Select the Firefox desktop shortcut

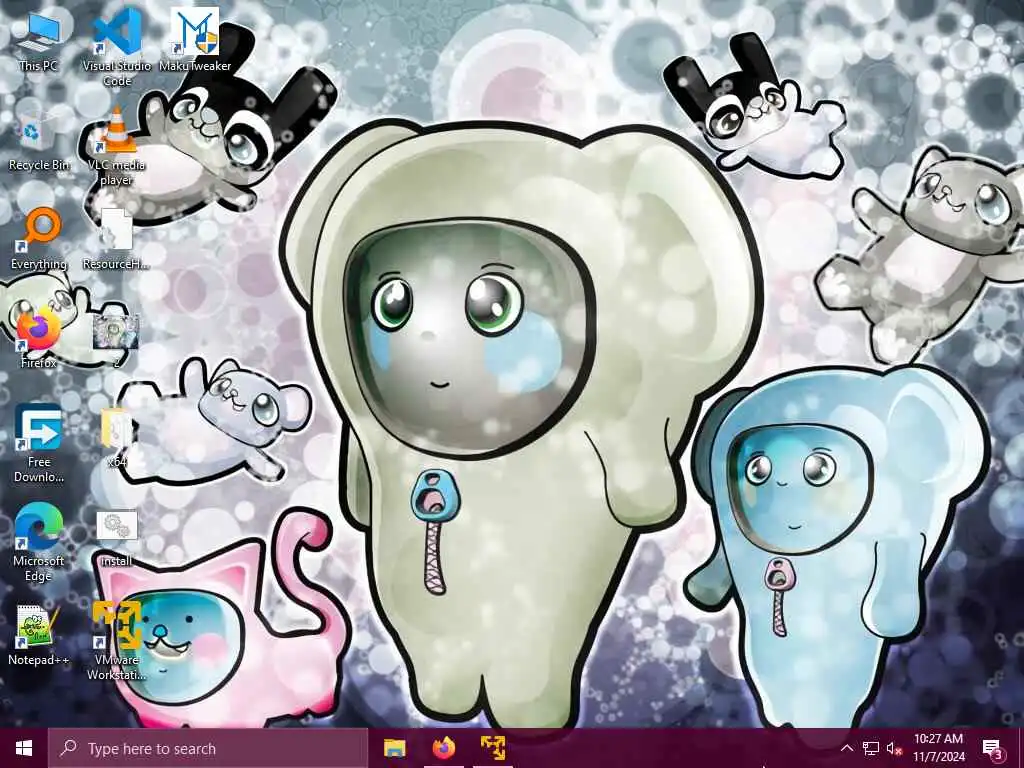point(39,338)
